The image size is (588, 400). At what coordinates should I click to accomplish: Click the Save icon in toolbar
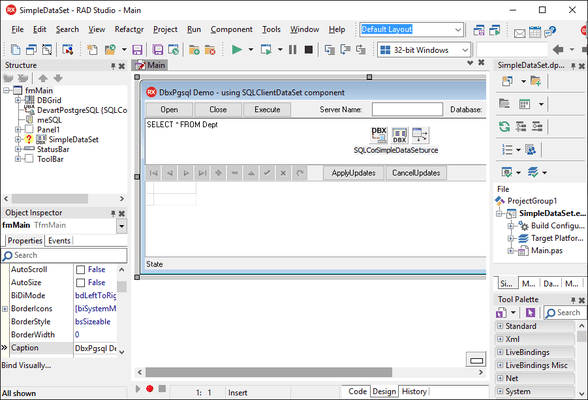[137, 49]
